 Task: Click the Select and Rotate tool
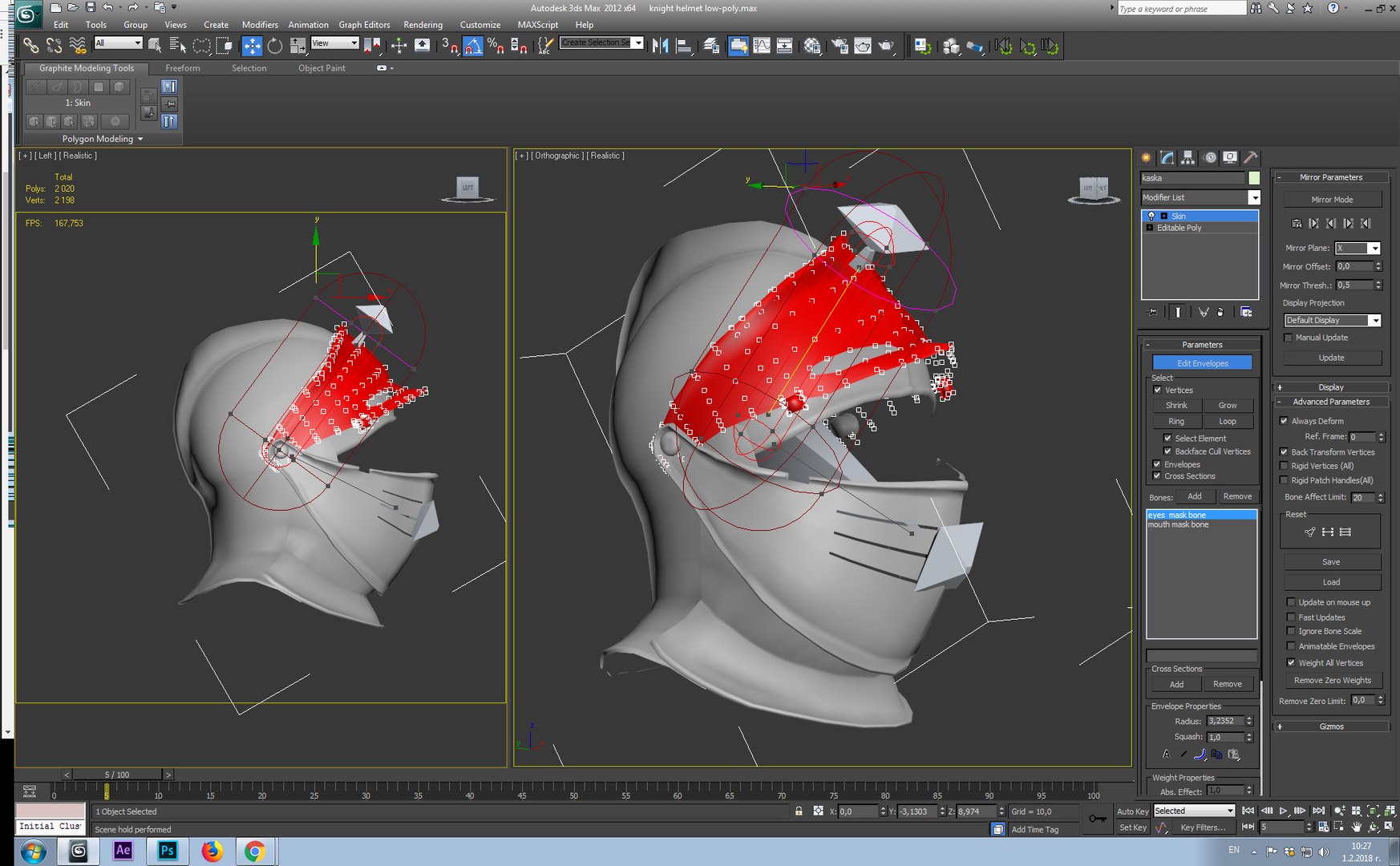pyautogui.click(x=275, y=46)
